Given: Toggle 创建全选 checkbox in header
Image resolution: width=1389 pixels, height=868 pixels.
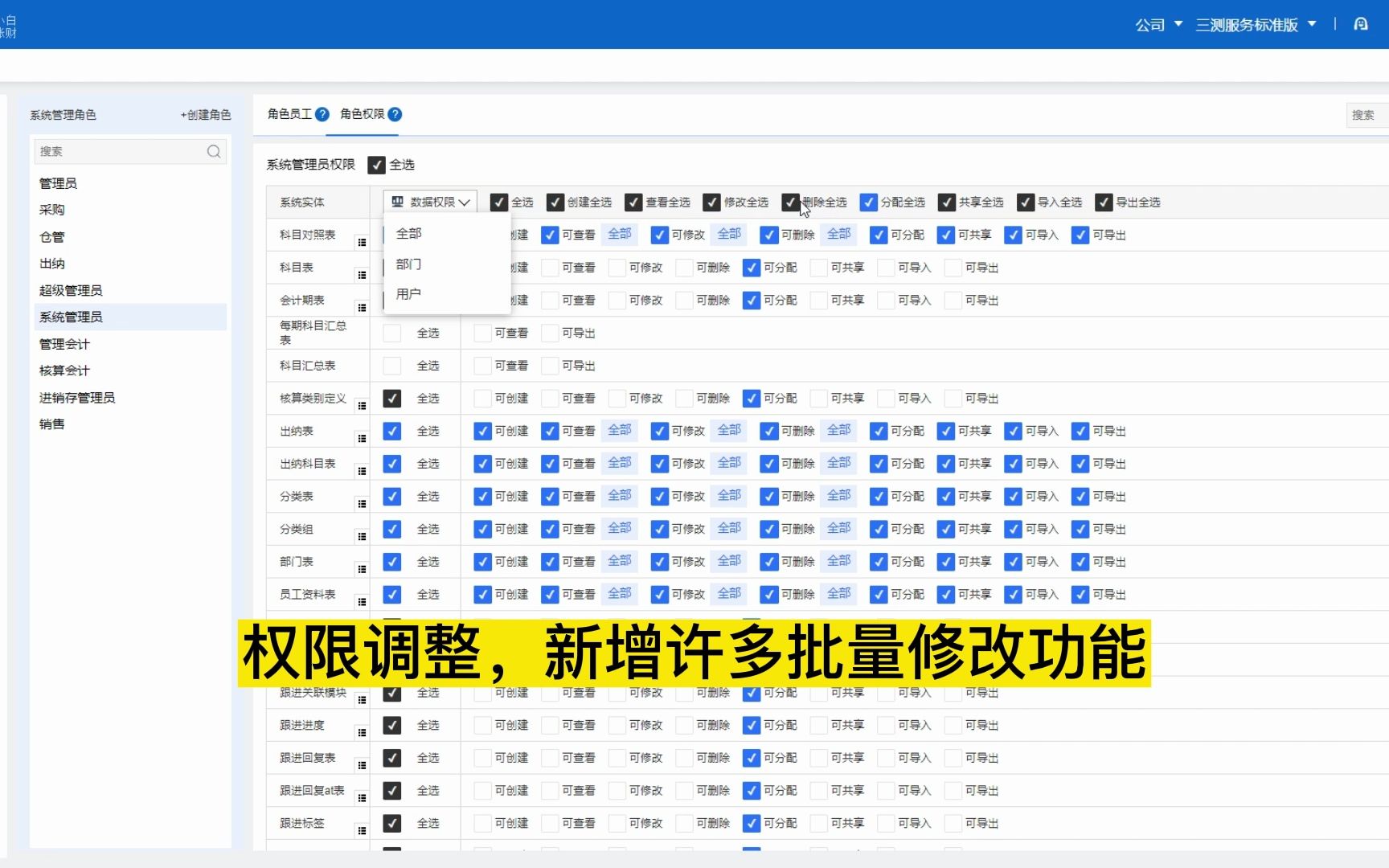Looking at the screenshot, I should (555, 202).
